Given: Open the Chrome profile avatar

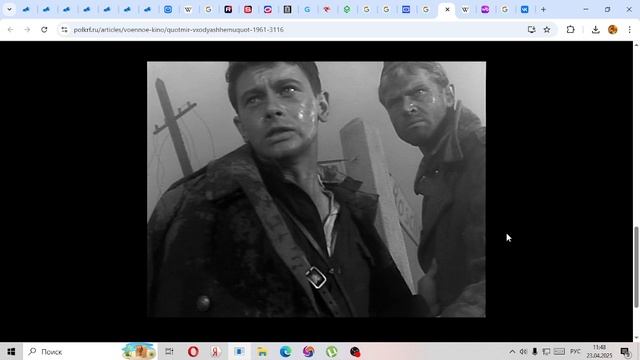Looking at the screenshot, I should coord(612,29).
